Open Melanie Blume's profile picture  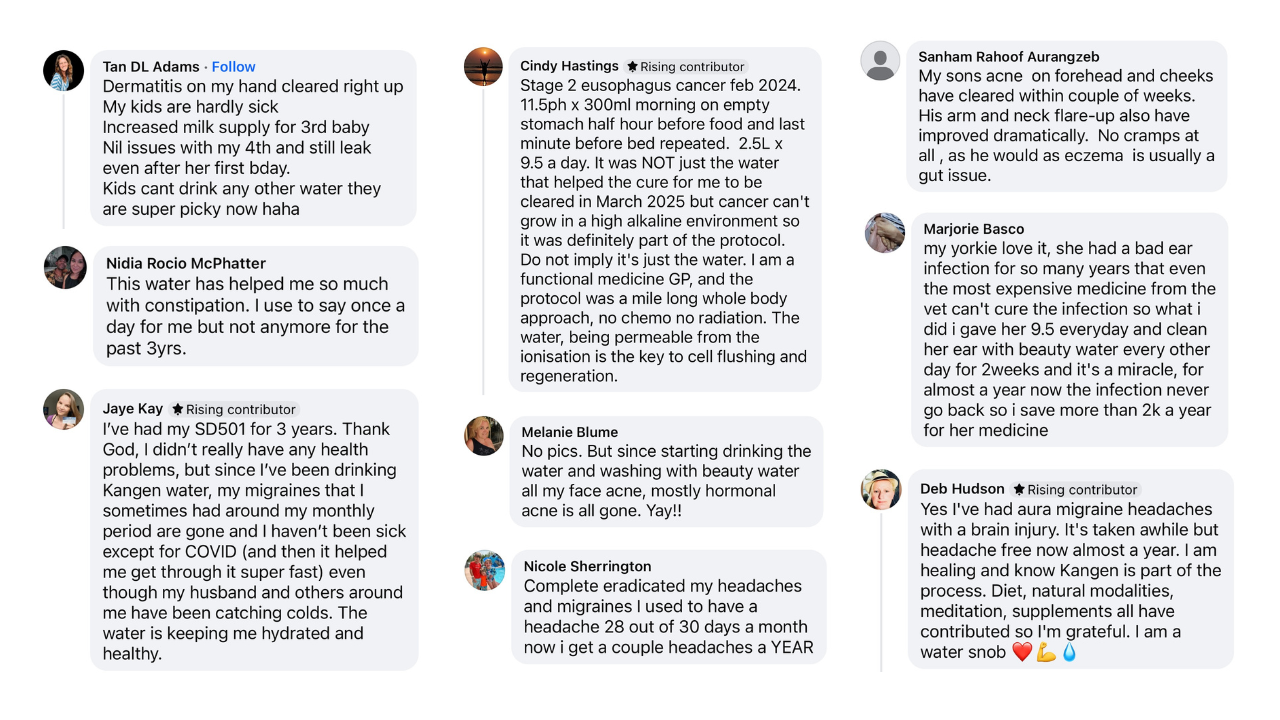484,436
